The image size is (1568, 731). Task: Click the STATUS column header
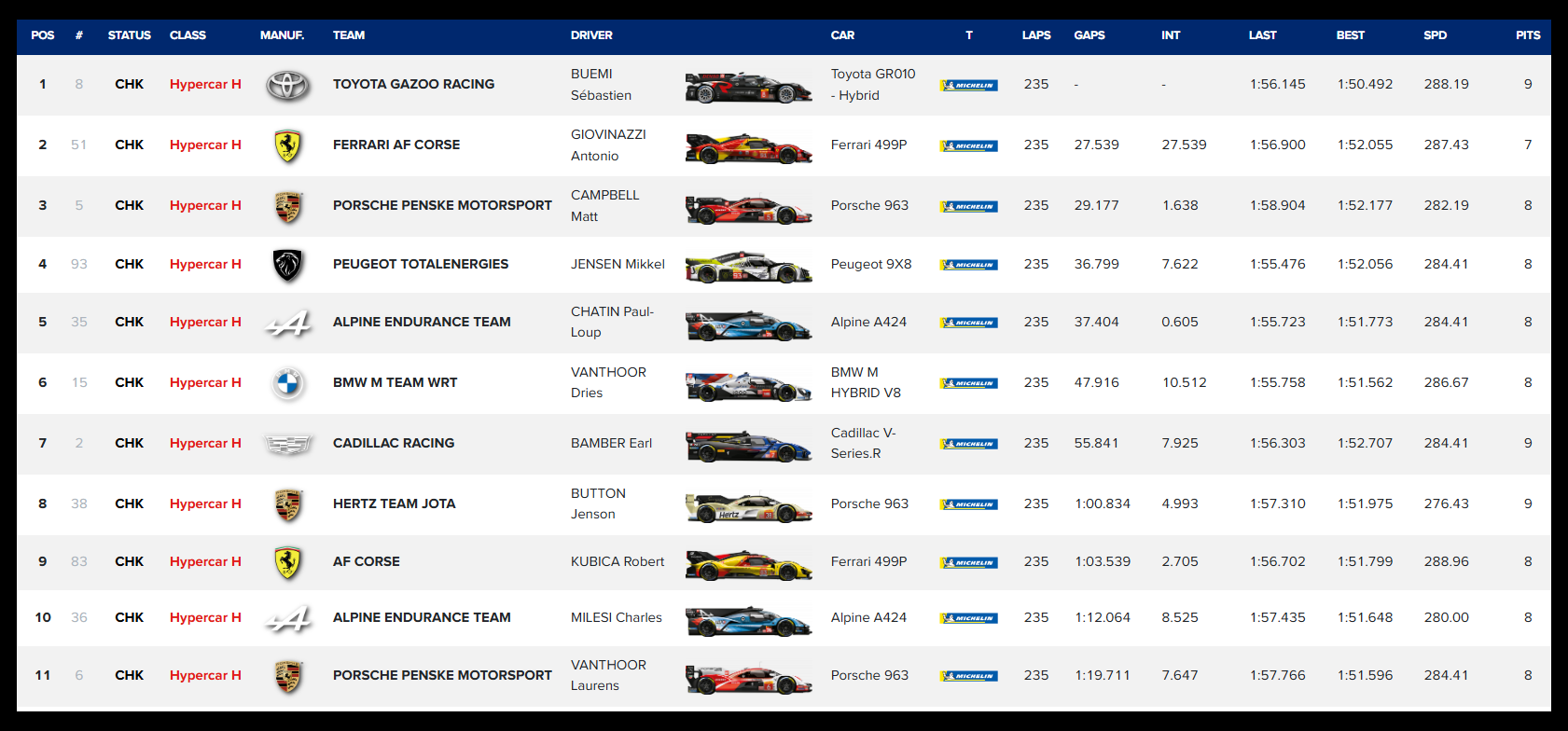(130, 35)
